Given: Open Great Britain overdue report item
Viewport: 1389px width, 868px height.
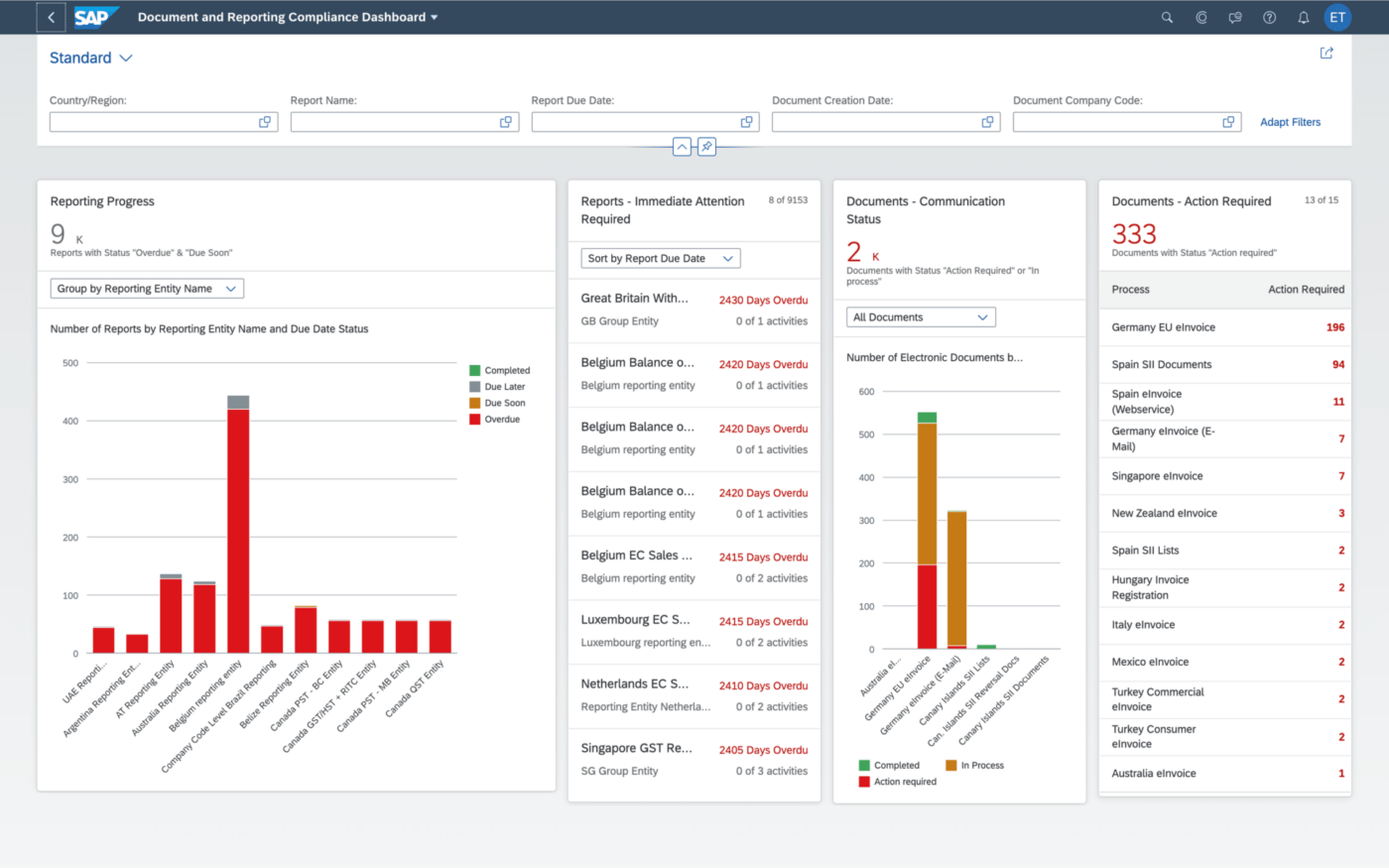Looking at the screenshot, I should 694,310.
